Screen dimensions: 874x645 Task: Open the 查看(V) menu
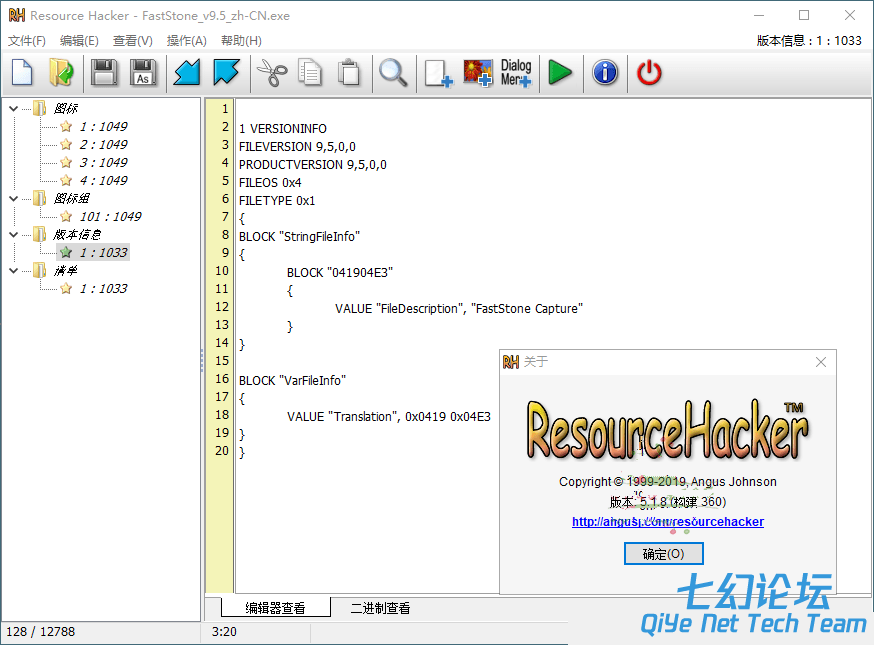click(133, 41)
